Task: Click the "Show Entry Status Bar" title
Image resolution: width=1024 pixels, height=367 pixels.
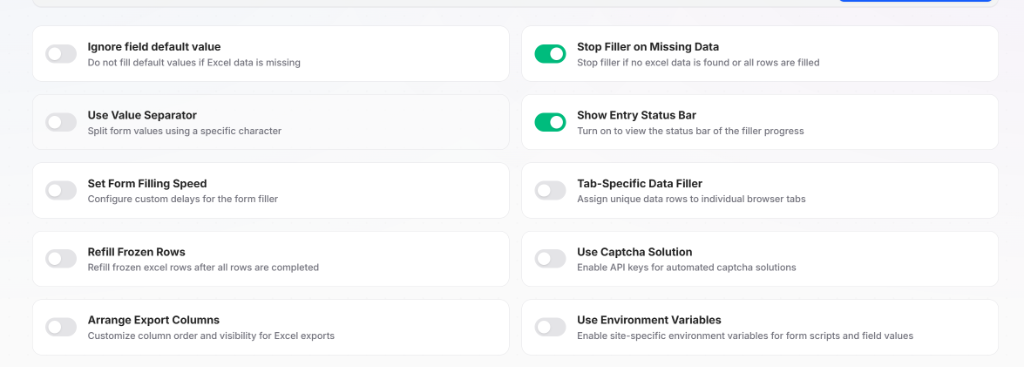Action: [637, 115]
